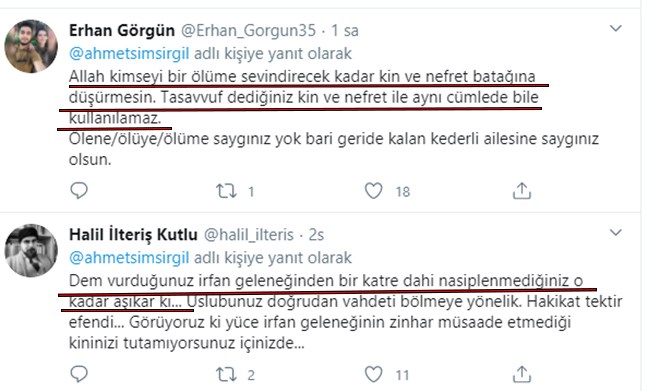Reply to Erhan Görgün's tweet
The image size is (660, 391).
pos(79,191)
